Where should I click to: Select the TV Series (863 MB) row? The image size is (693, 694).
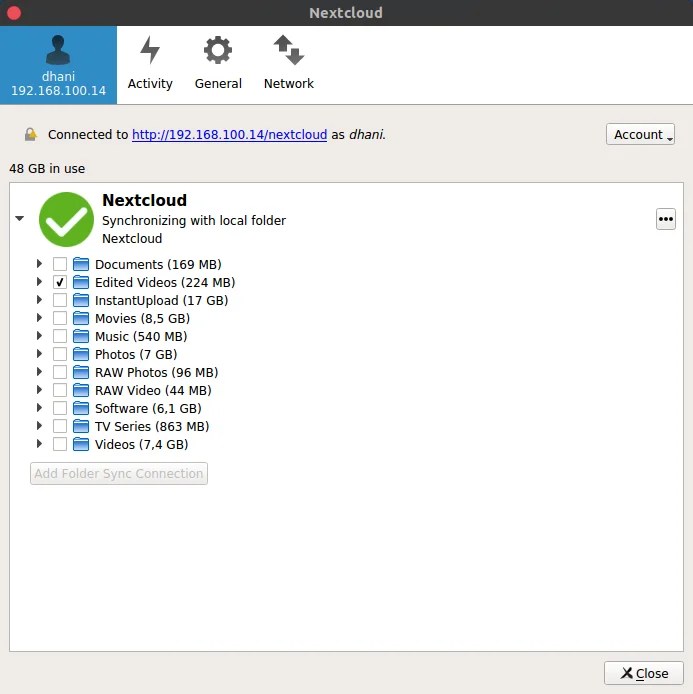coord(152,426)
